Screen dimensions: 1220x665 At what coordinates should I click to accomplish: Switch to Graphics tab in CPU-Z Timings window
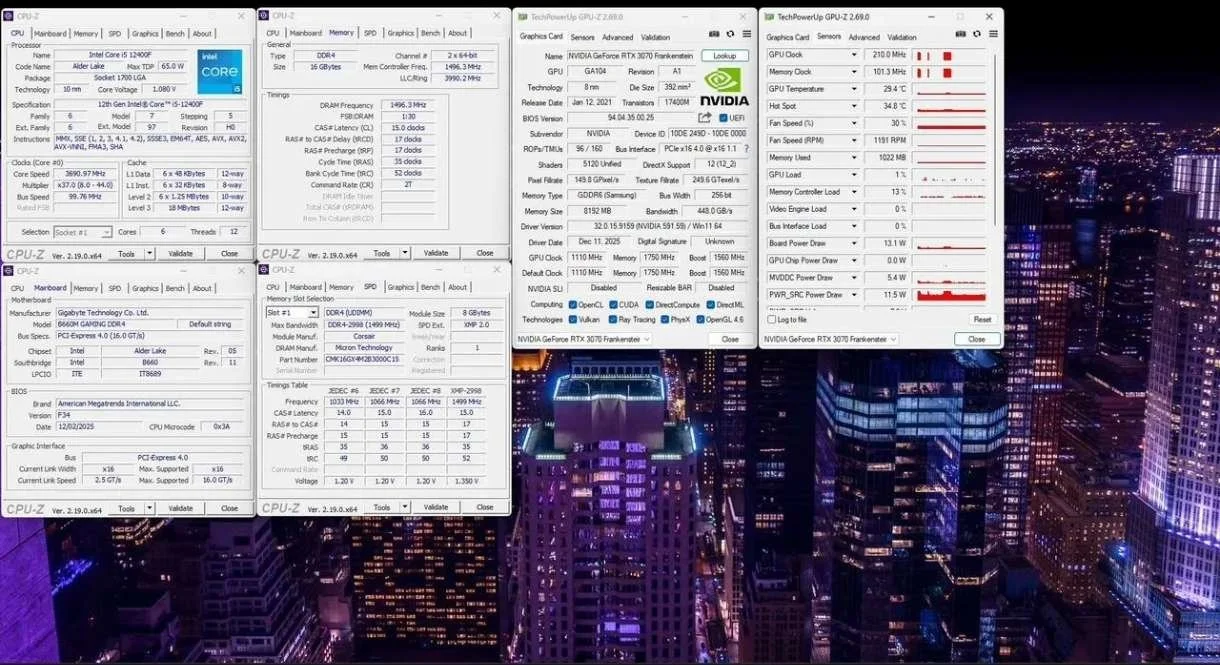[x=401, y=33]
